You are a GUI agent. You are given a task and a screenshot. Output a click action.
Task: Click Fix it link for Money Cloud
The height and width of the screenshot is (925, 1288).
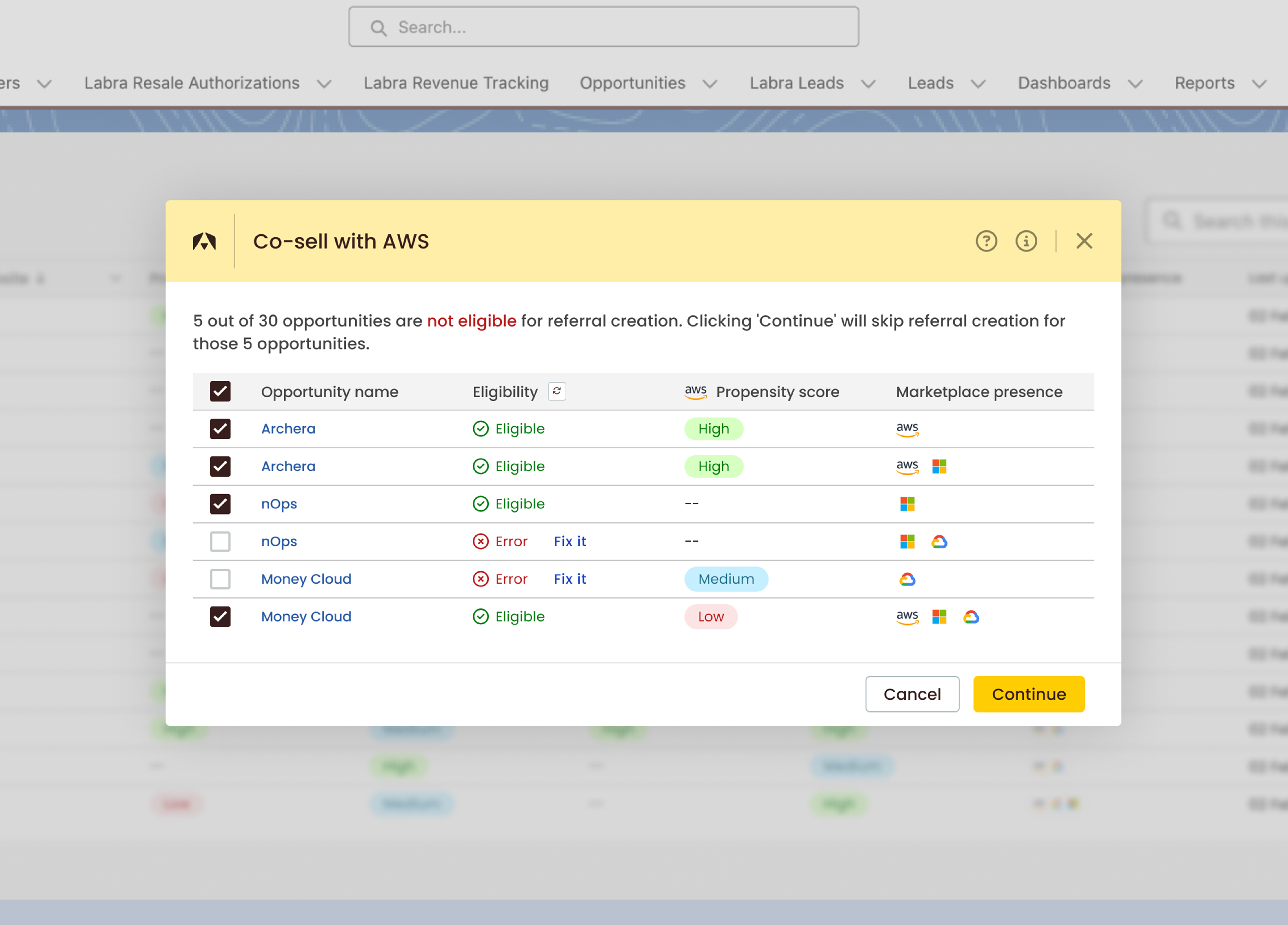tap(570, 579)
